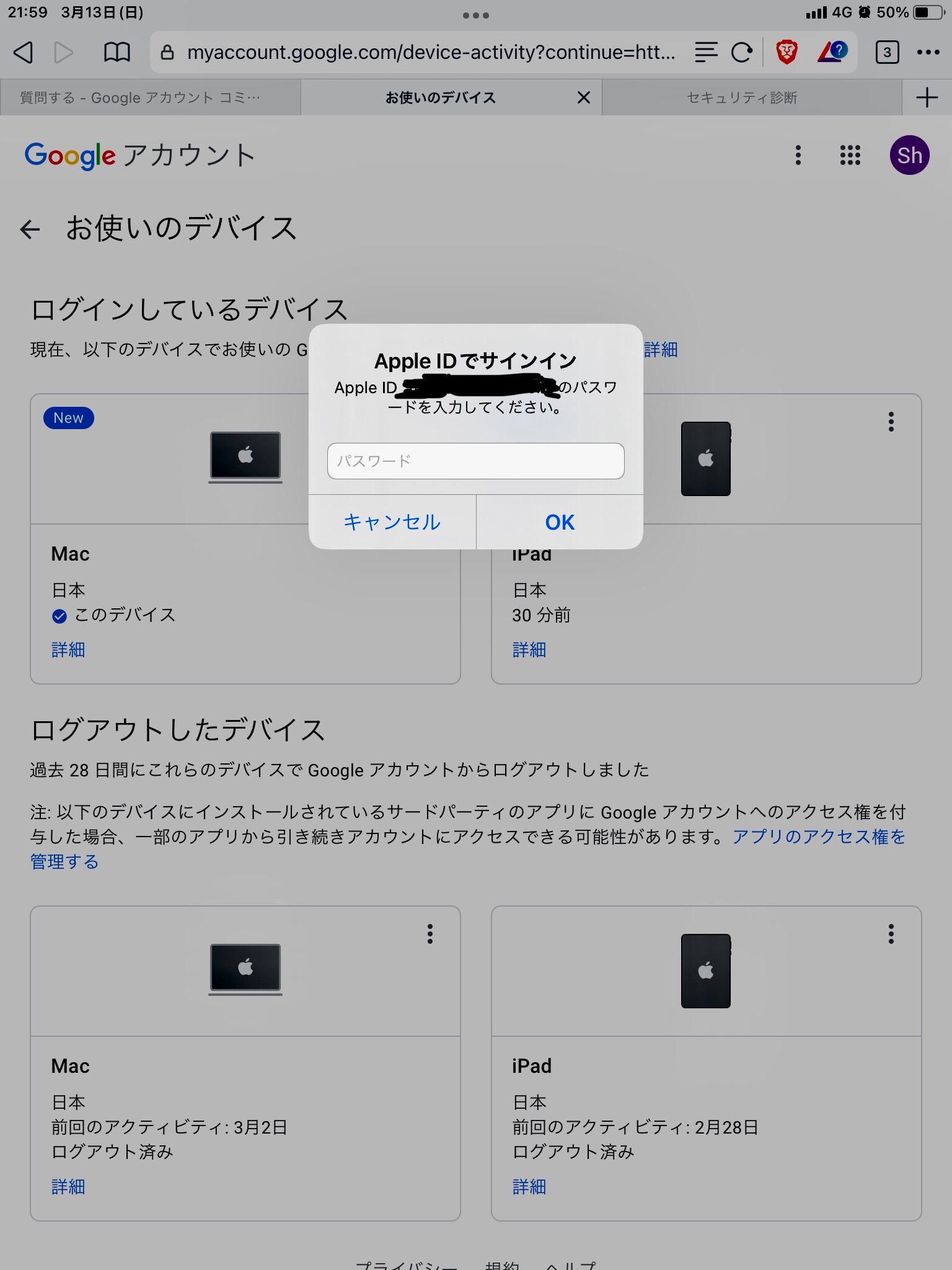Tap the address bar URL
Viewport: 952px width, 1270px height.
(431, 53)
